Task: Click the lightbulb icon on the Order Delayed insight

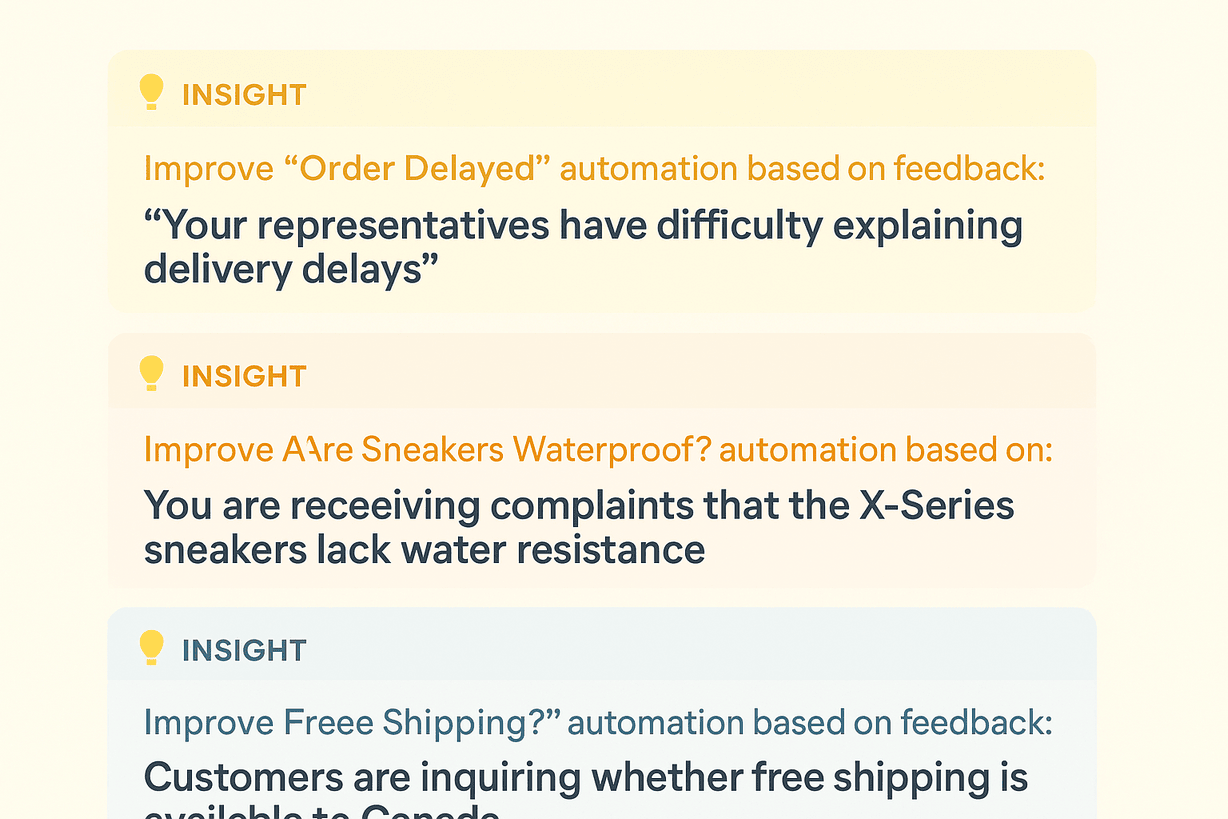Action: point(151,93)
